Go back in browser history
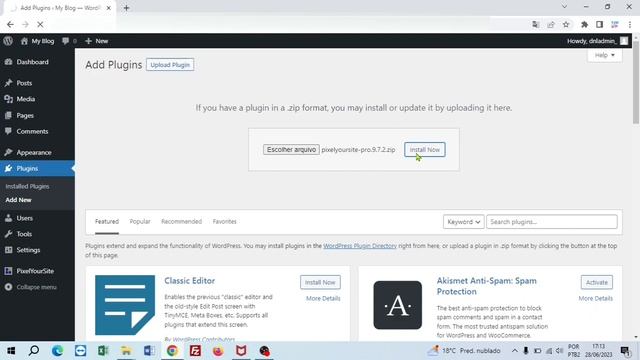This screenshot has height=360, width=640. click(x=10, y=24)
